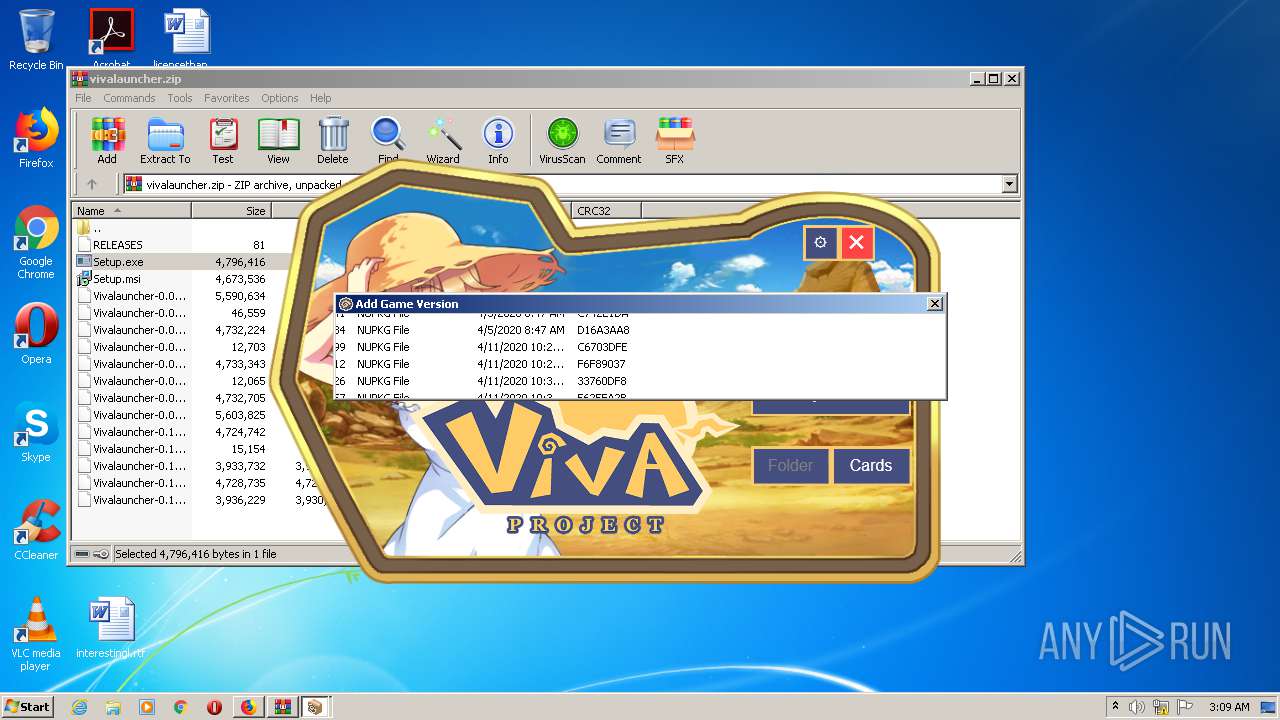Click the View file toolbar icon
Image resolution: width=1280 pixels, height=720 pixels.
[x=278, y=140]
